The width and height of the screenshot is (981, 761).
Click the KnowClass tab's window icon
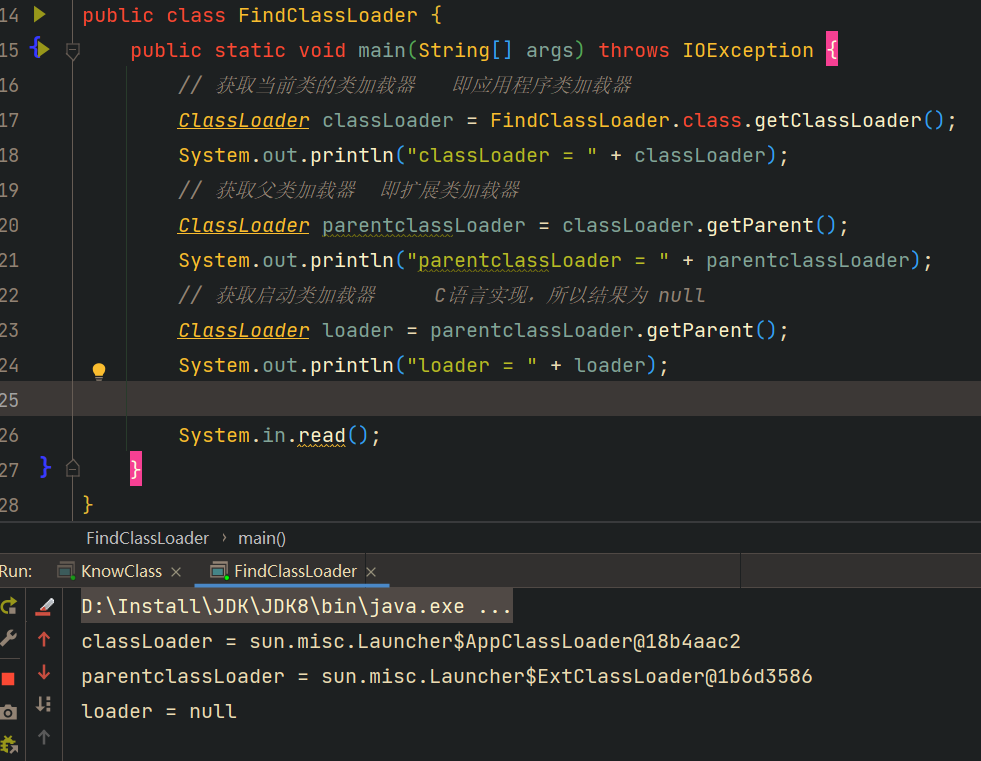point(66,571)
